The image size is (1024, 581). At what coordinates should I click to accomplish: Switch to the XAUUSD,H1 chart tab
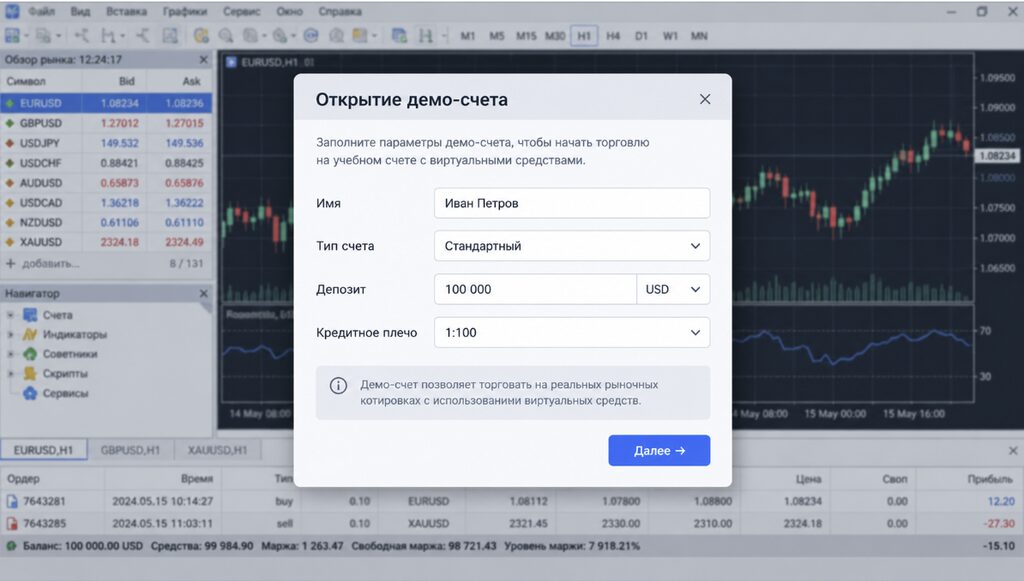tap(217, 450)
